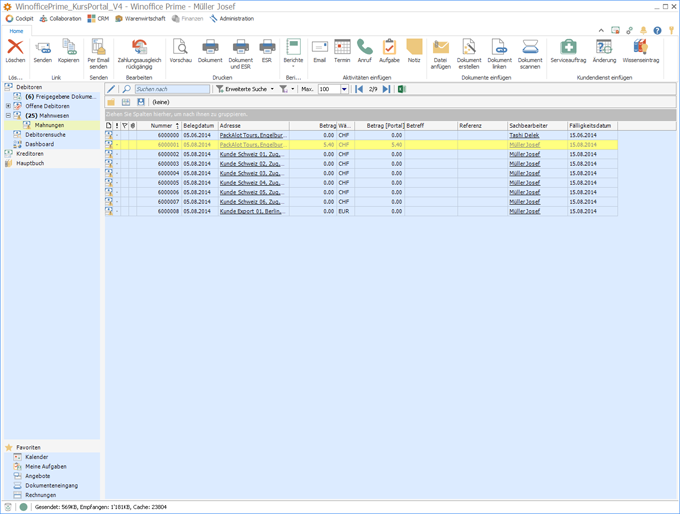The image size is (680, 514).
Task: Export list to Excel icon
Action: 402,89
